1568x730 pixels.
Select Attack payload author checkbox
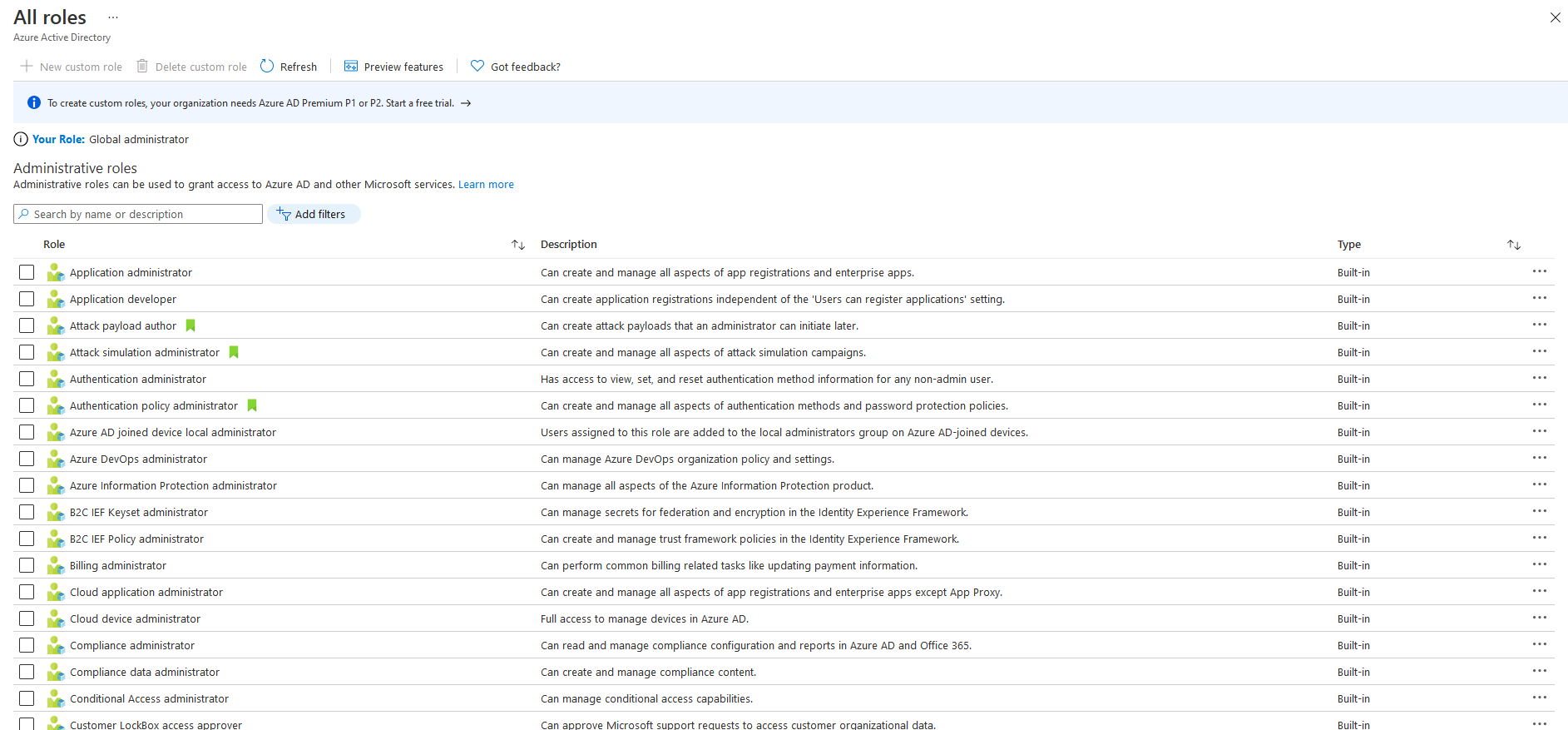tap(27, 325)
